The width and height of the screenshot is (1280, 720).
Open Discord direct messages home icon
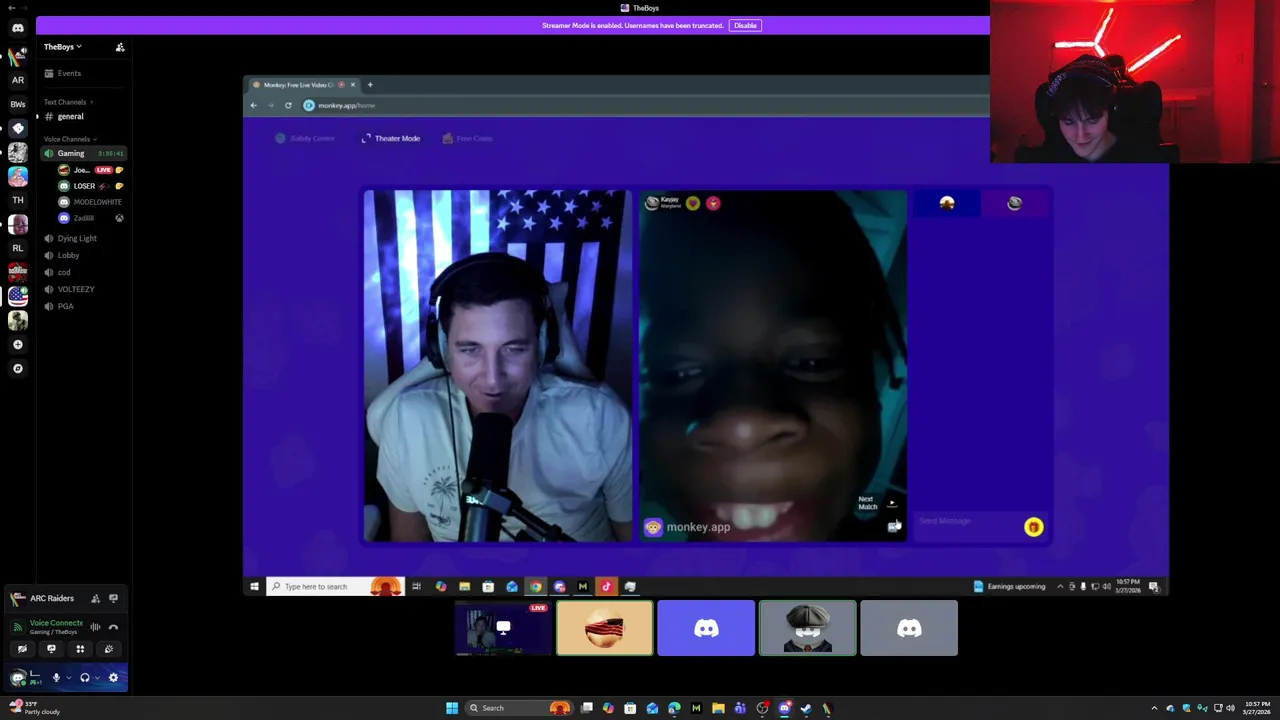pyautogui.click(x=17, y=28)
